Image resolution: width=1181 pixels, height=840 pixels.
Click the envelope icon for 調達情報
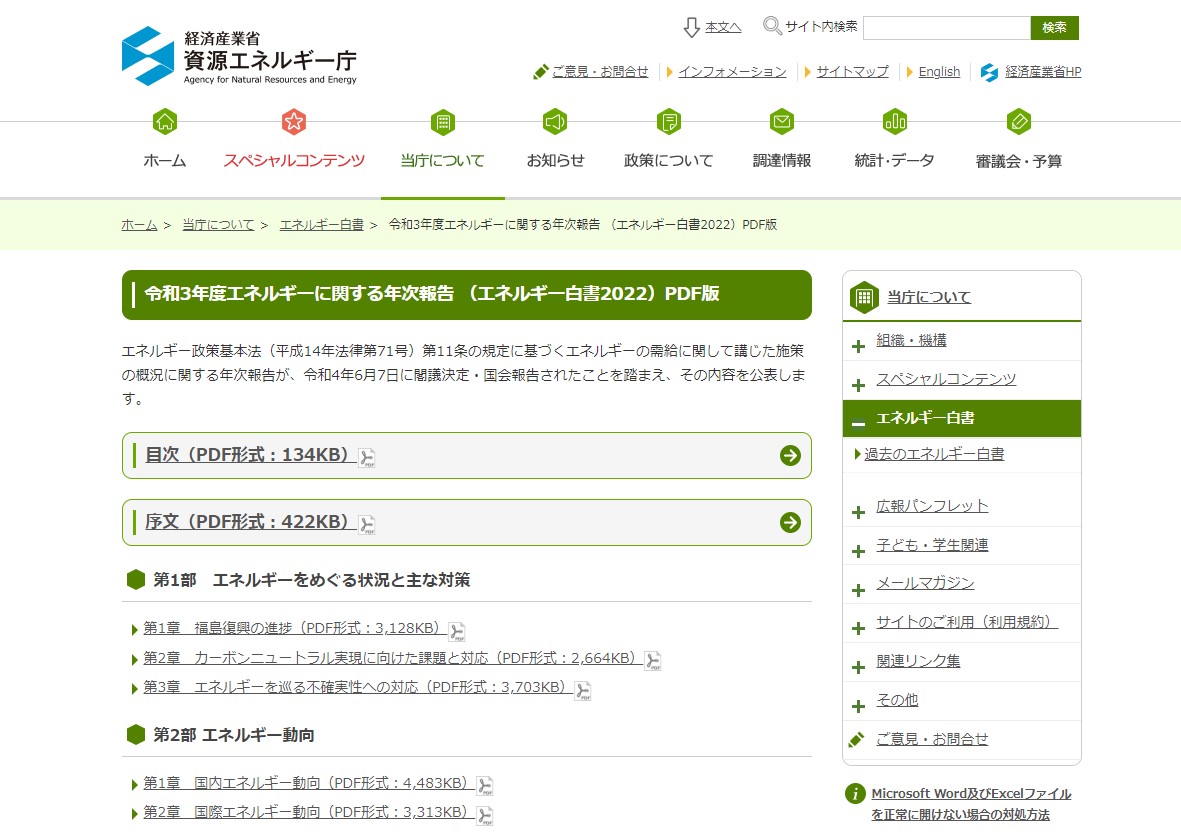coord(782,122)
